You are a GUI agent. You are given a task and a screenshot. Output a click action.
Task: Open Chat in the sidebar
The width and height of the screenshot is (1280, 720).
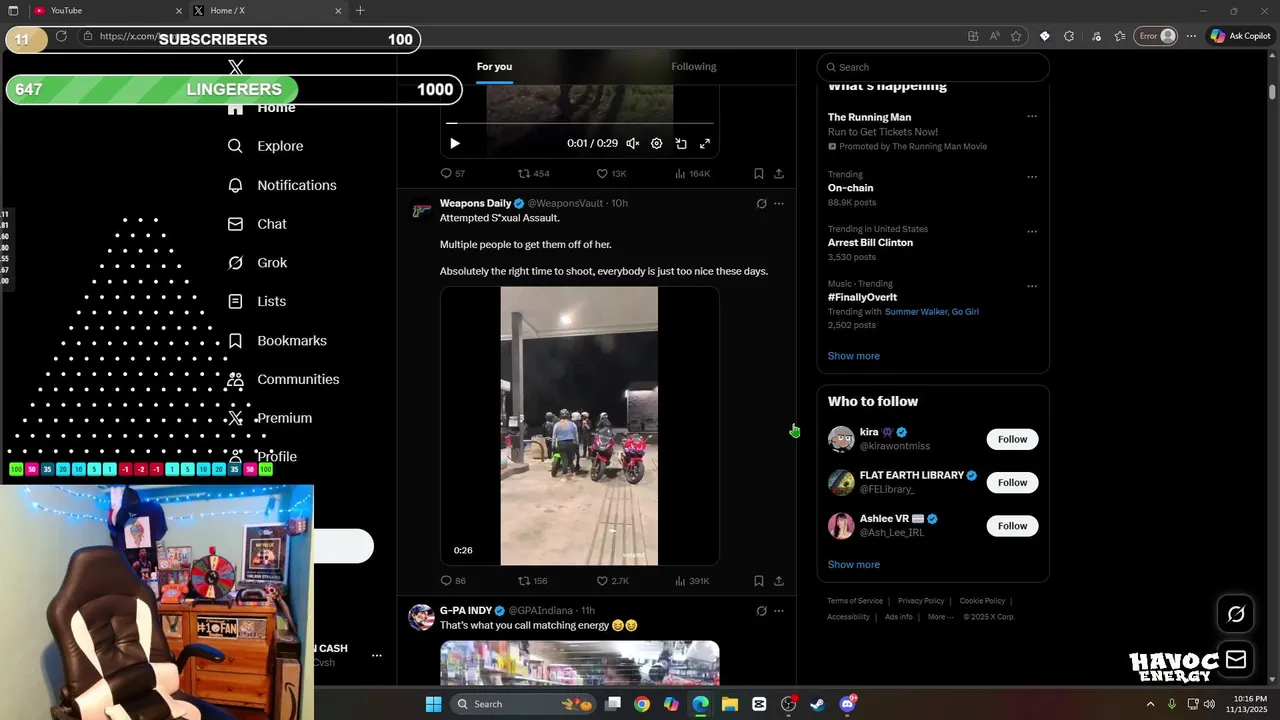(258, 224)
